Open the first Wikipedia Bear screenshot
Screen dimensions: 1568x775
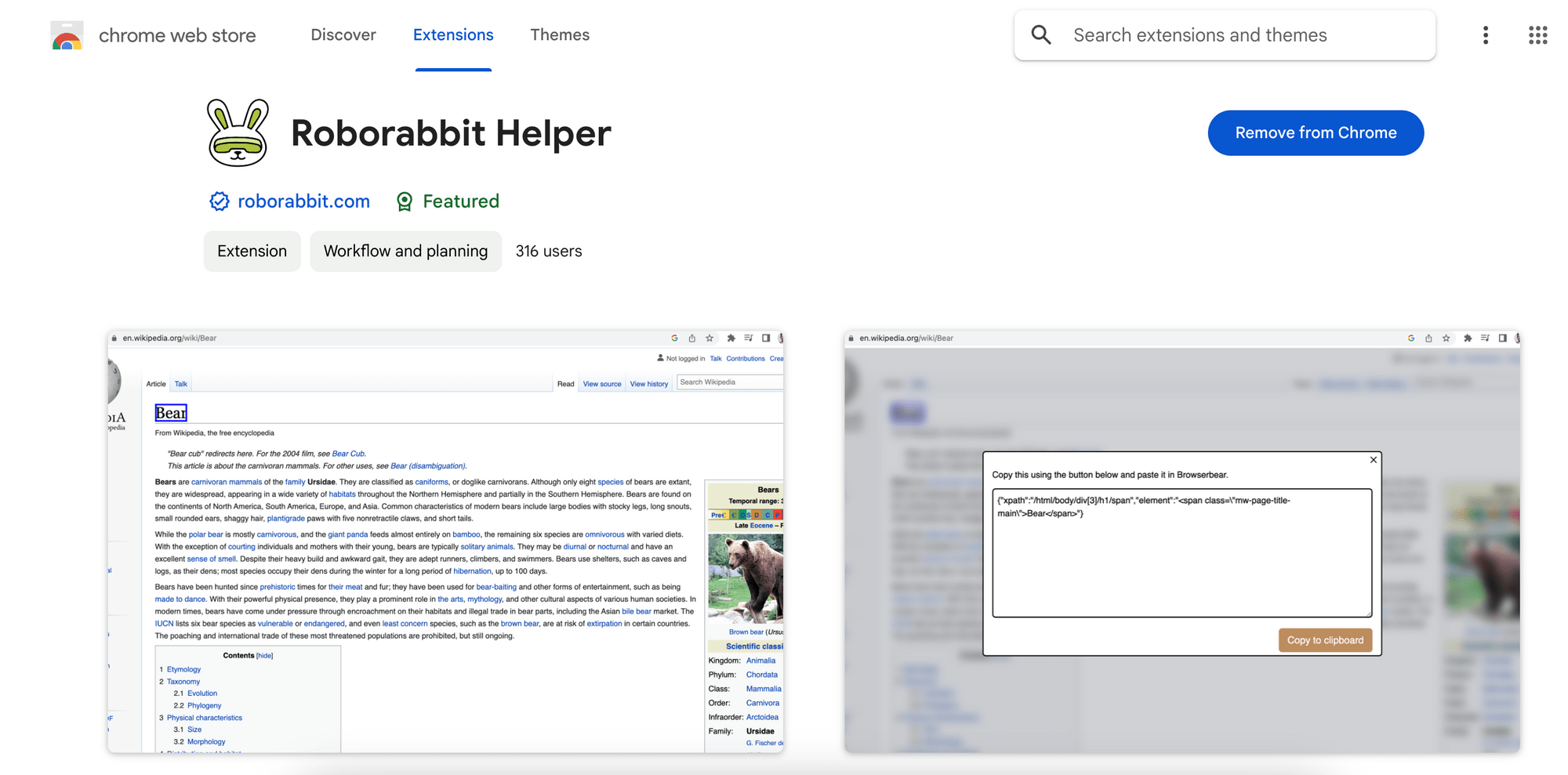click(x=445, y=541)
